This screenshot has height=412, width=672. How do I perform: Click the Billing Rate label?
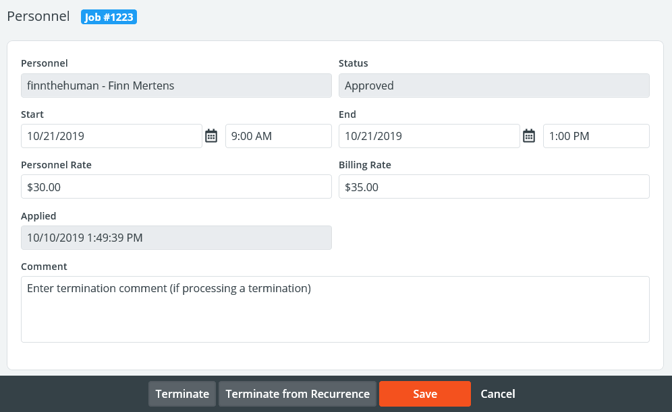[x=365, y=165]
